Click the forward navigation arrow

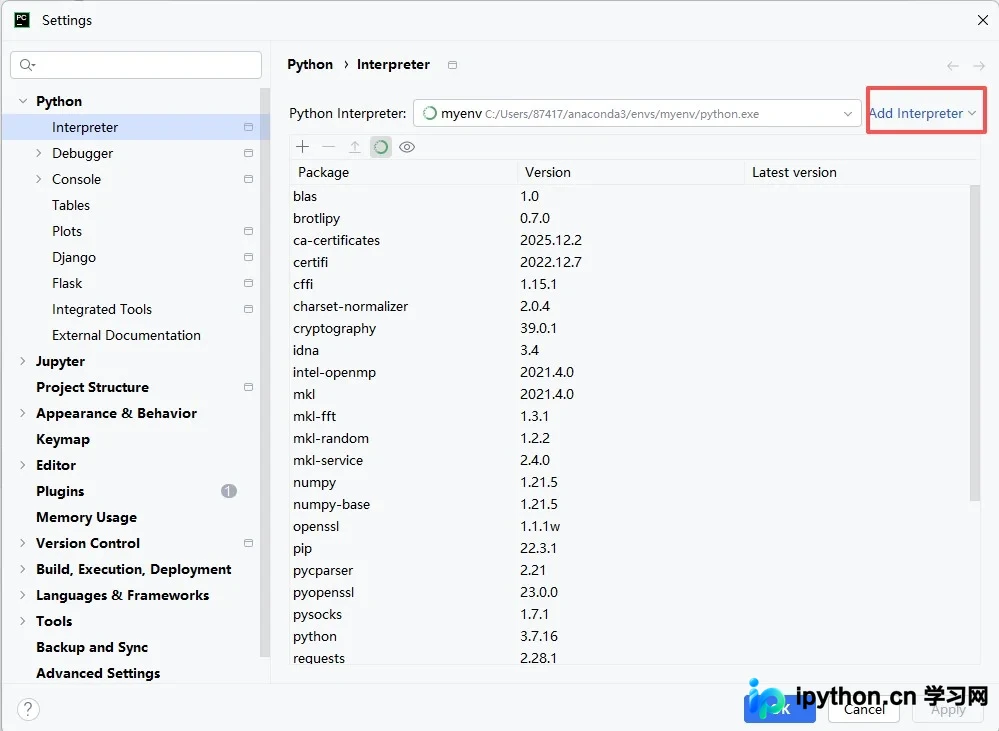[x=979, y=66]
